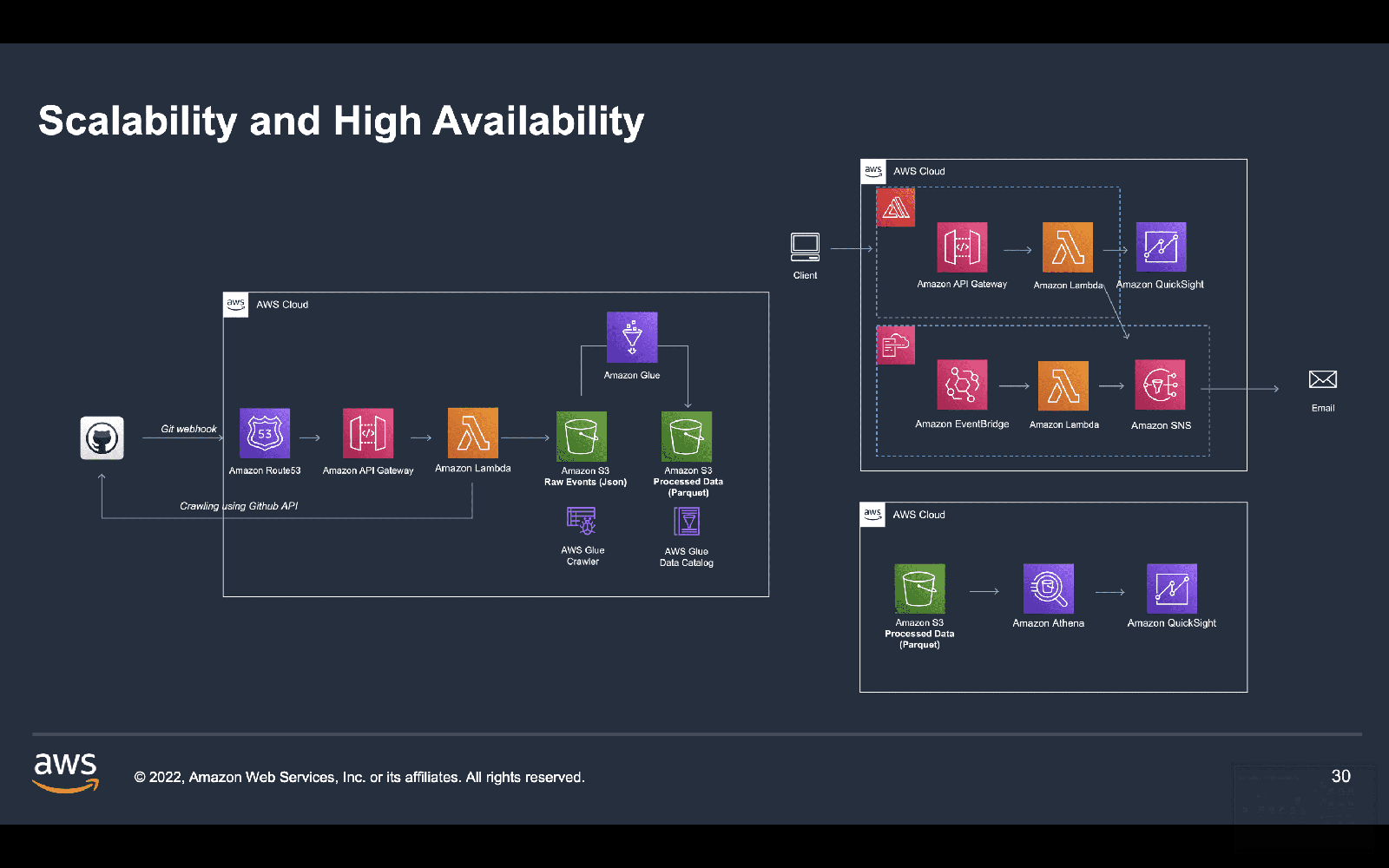Select the QuickSight icon beside Athena
The image size is (1389, 868).
(1171, 589)
